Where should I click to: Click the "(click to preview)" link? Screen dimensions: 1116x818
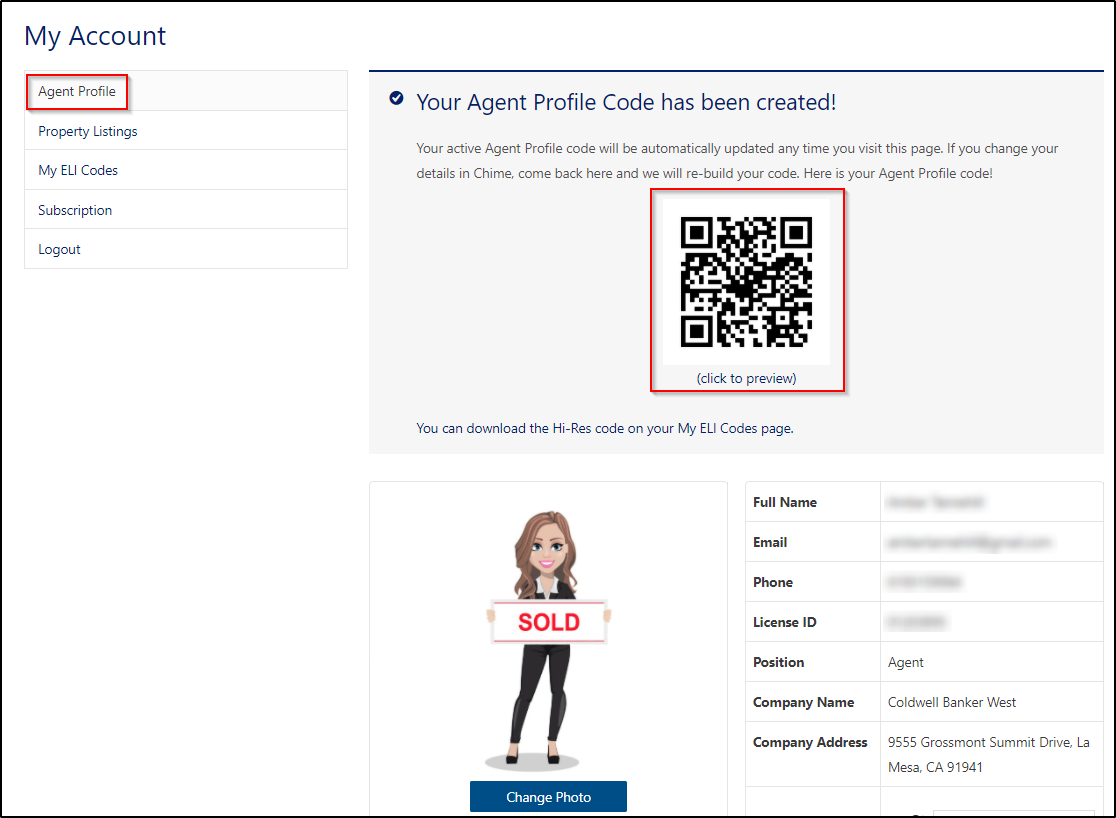coord(746,378)
